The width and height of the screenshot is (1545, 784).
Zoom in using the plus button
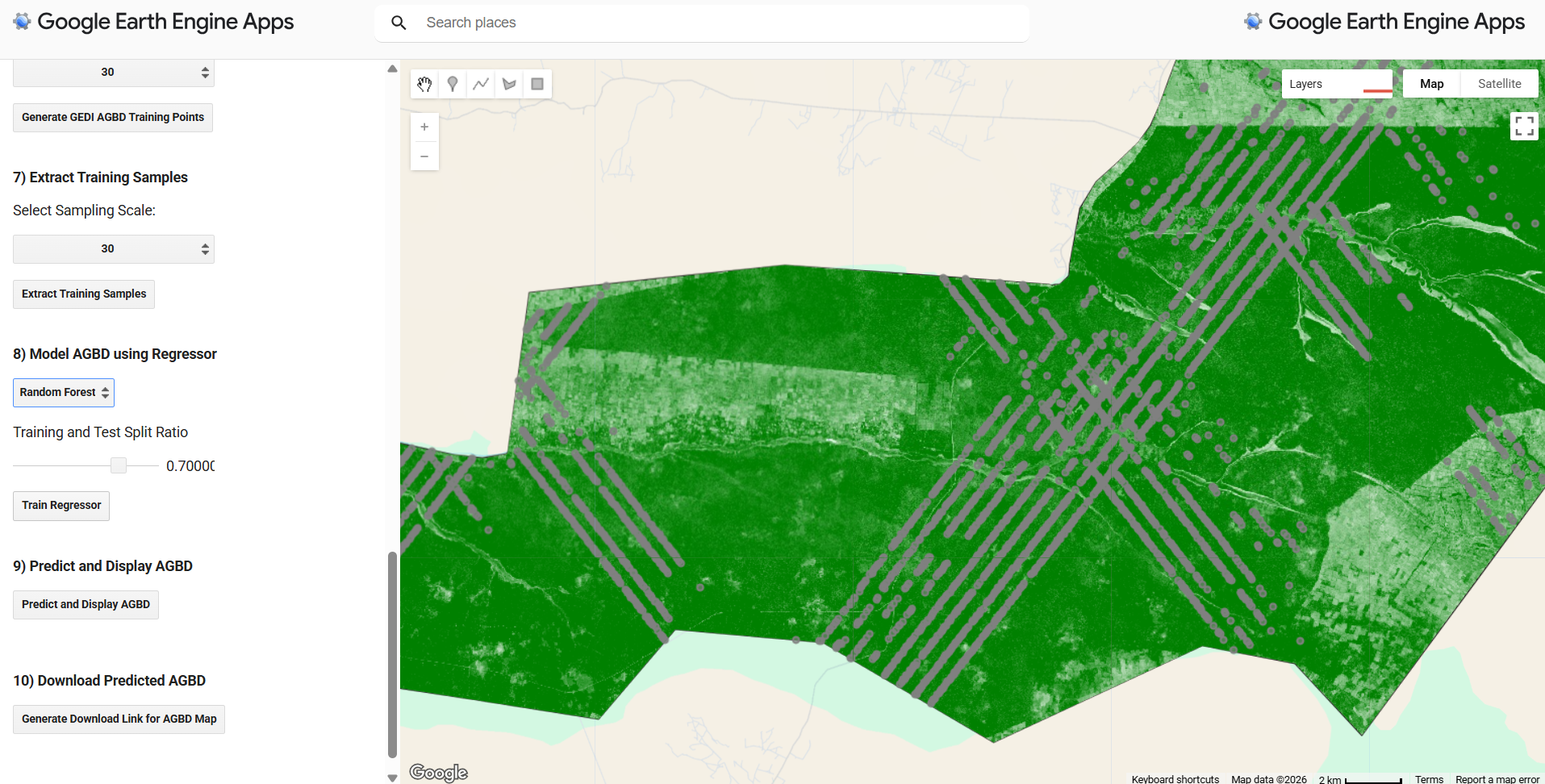click(x=424, y=127)
